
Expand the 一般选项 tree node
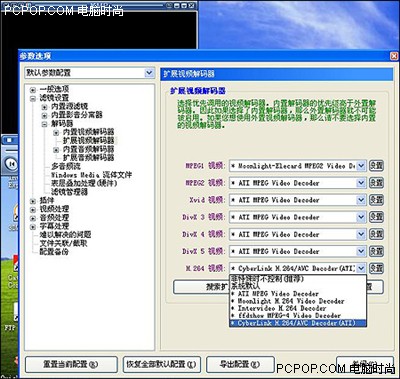33,90
